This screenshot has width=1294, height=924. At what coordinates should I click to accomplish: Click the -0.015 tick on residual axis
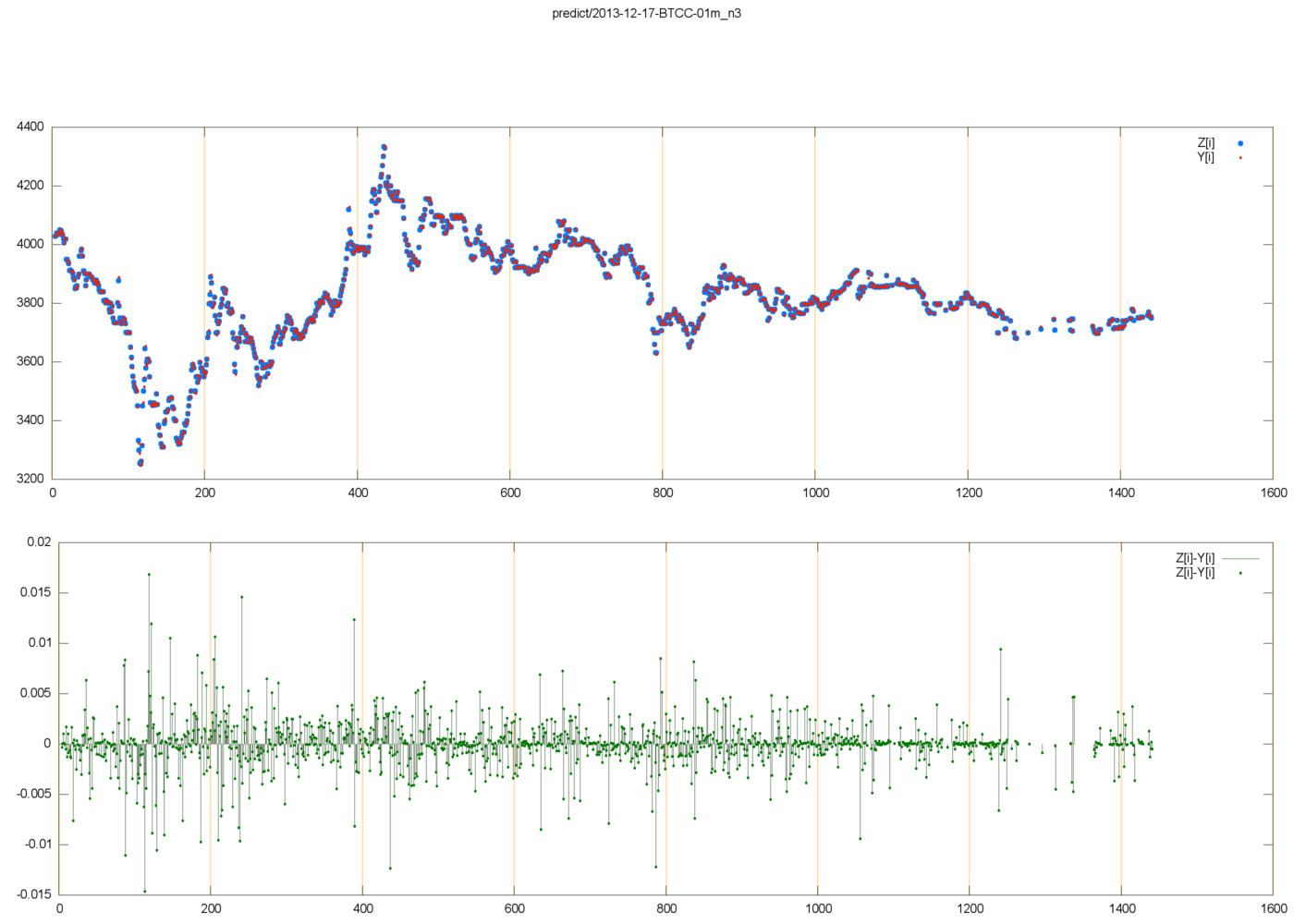(34, 894)
